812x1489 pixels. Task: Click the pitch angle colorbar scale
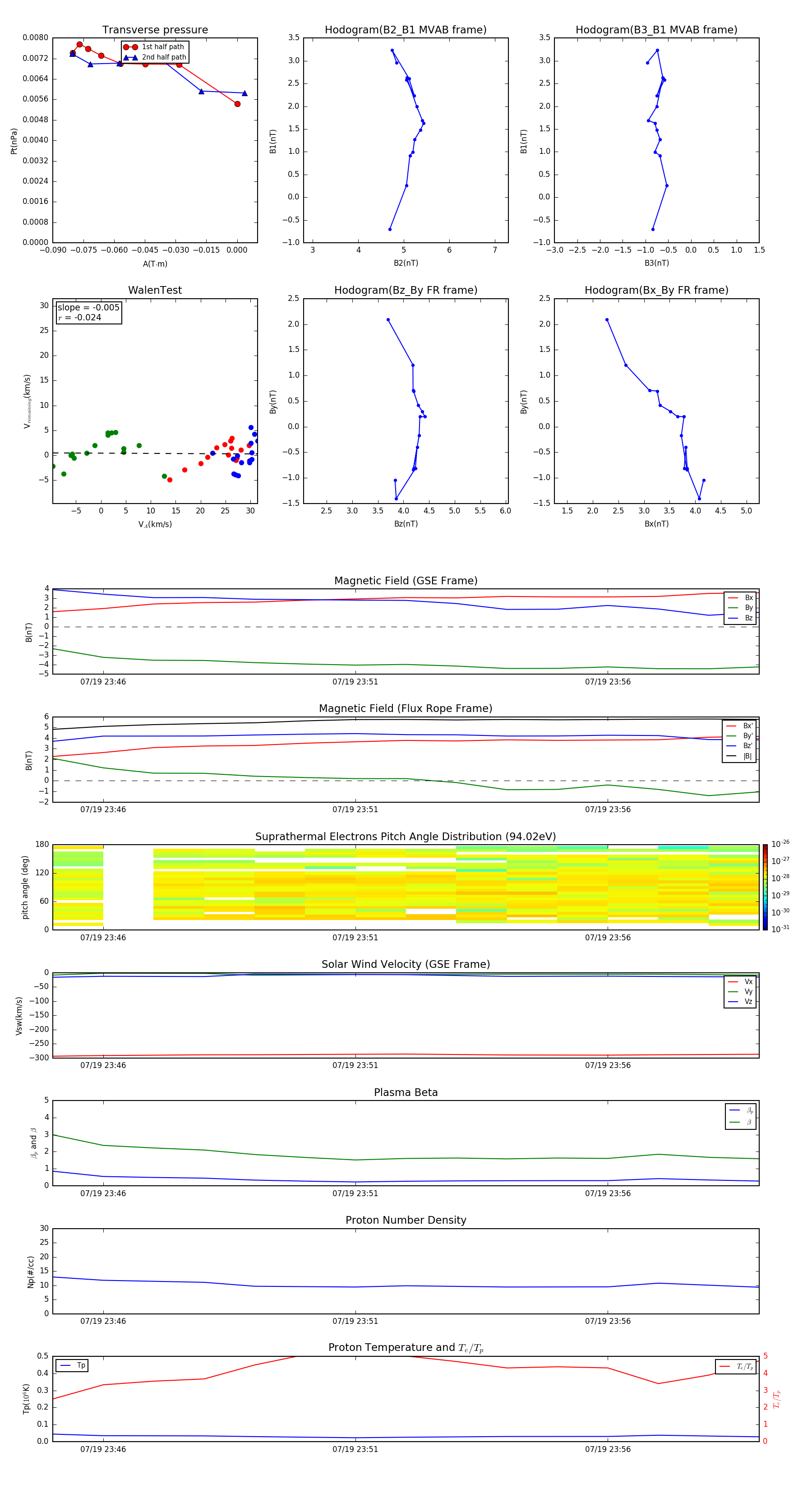(765, 887)
